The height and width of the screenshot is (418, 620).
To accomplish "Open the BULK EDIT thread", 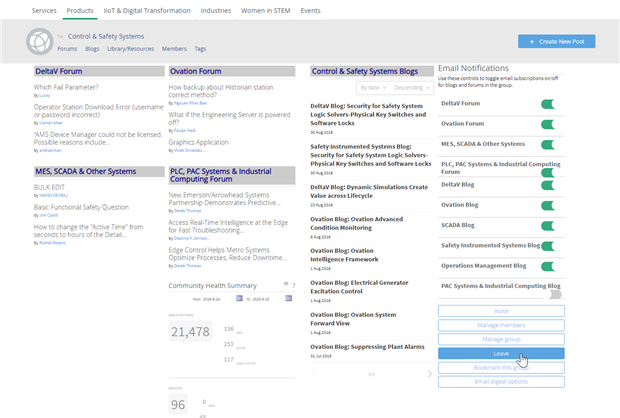I will coord(49,187).
